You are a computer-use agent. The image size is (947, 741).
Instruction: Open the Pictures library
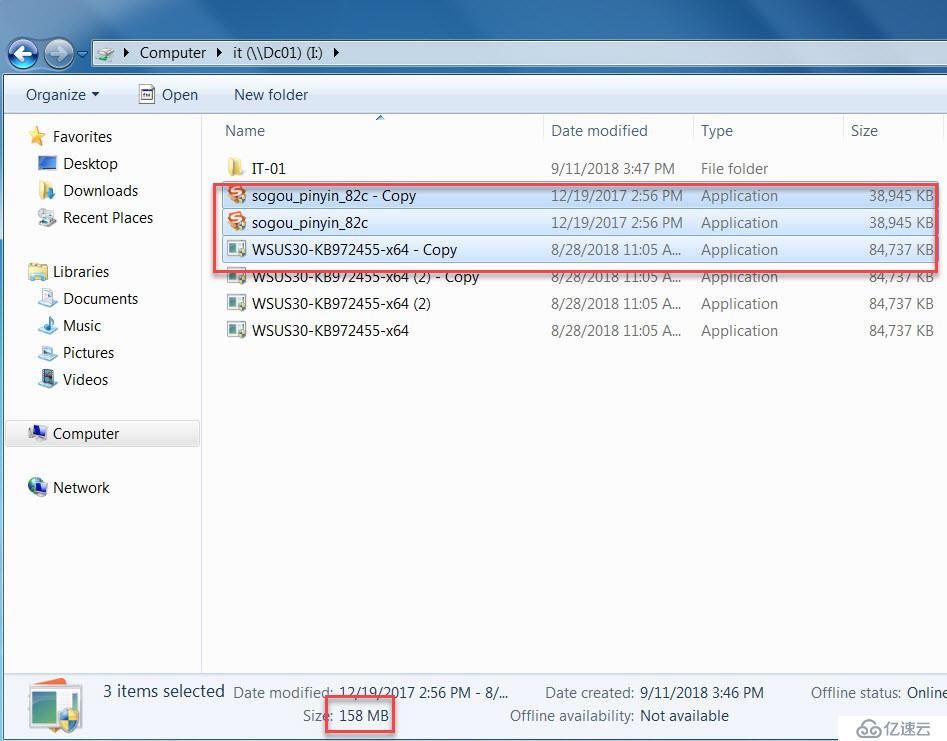tap(88, 353)
